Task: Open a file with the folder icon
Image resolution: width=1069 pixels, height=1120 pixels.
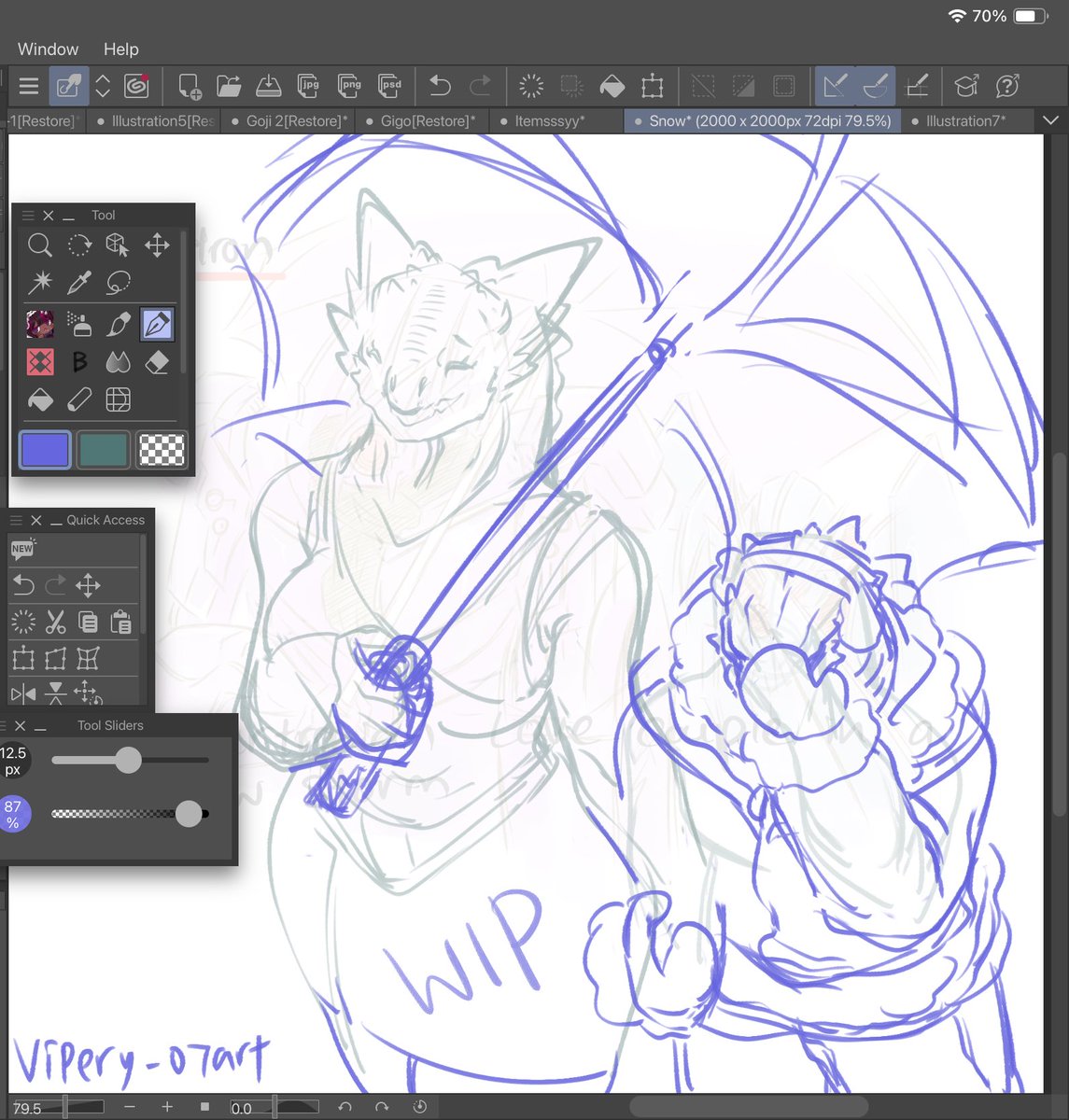Action: pos(229,87)
